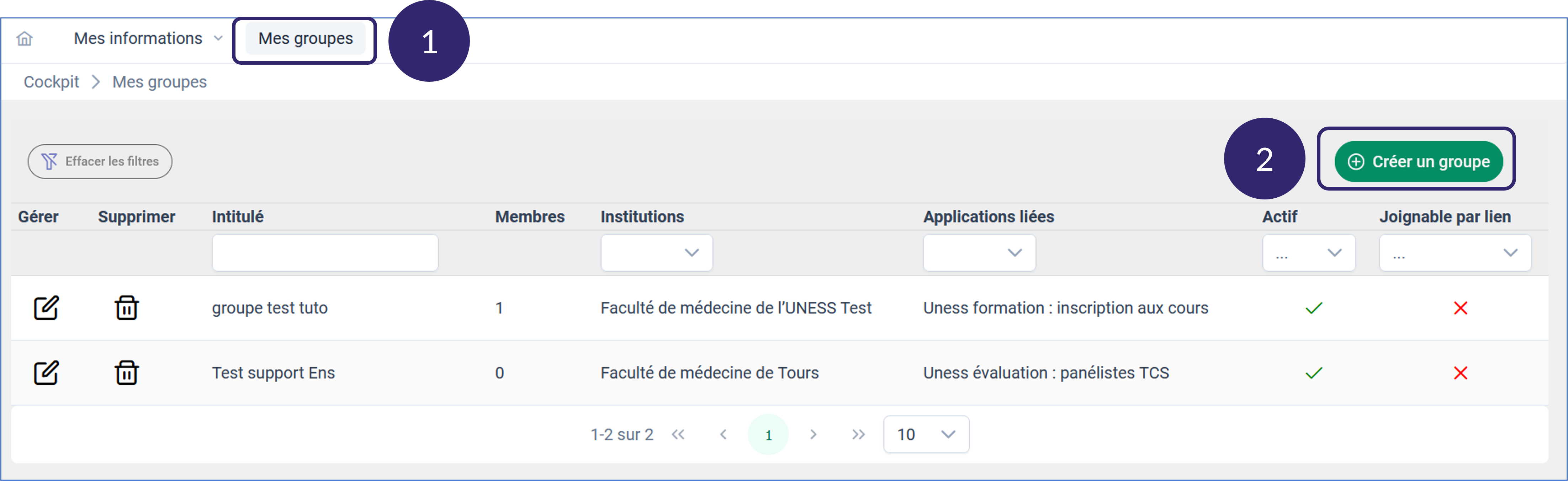This screenshot has width=1568, height=481.
Task: Open the Applications liées filter dropdown
Action: [x=979, y=252]
